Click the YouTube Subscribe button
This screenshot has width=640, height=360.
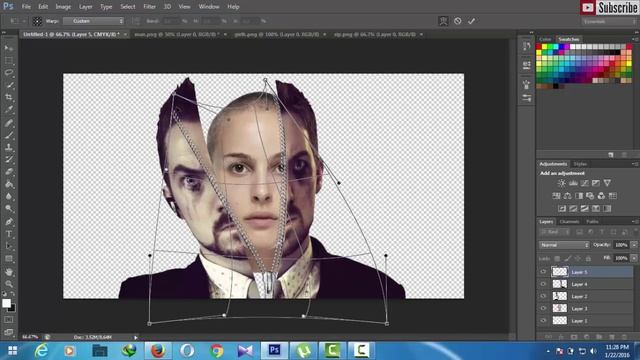pyautogui.click(x=609, y=7)
